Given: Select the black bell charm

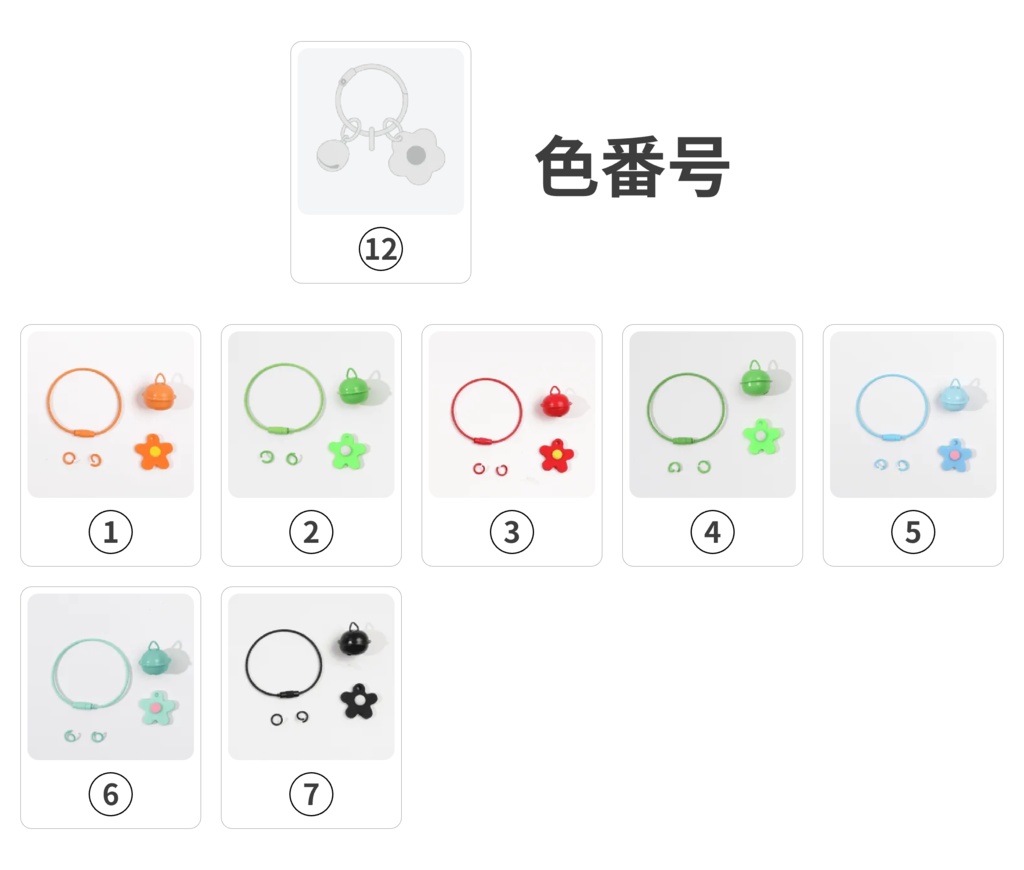Looking at the screenshot, I should (353, 640).
